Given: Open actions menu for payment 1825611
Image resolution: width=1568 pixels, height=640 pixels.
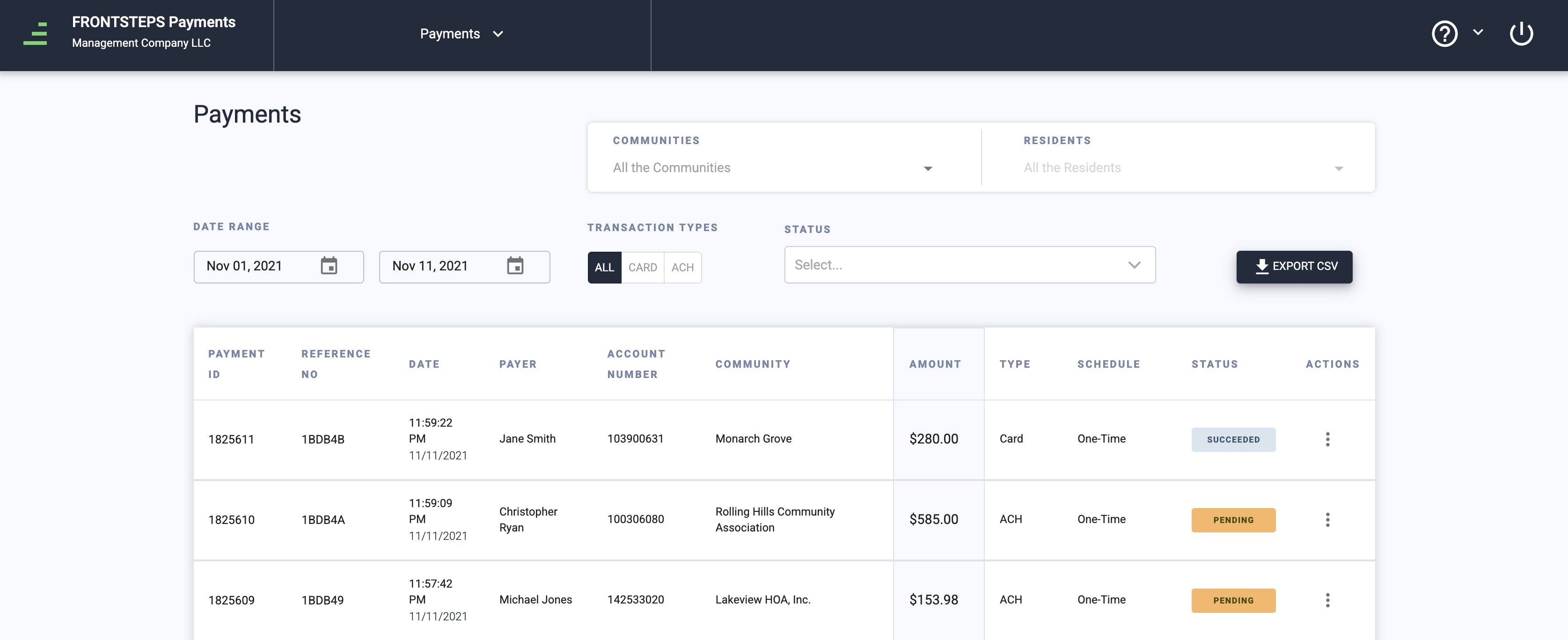Looking at the screenshot, I should (x=1327, y=439).
